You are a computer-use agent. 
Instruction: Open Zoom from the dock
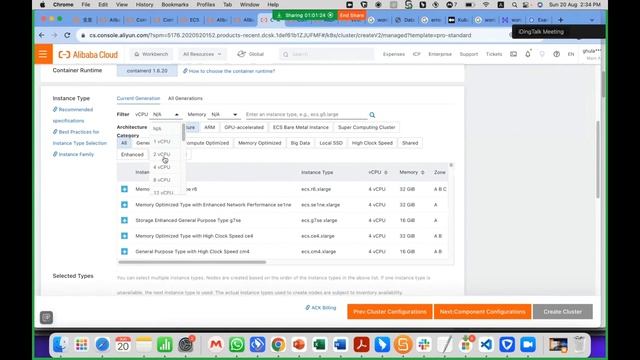(528, 344)
